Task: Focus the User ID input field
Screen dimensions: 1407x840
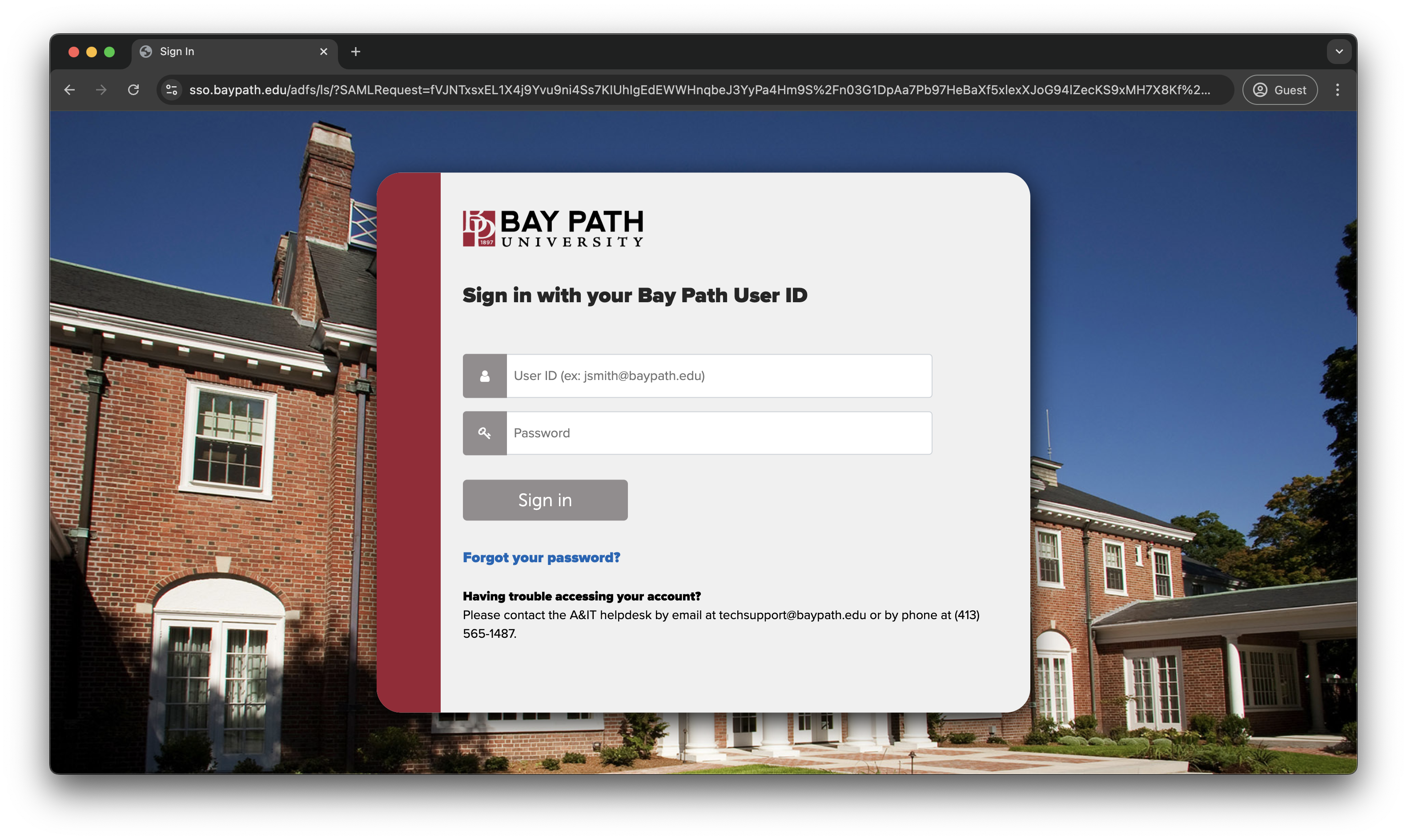Action: [x=718, y=376]
